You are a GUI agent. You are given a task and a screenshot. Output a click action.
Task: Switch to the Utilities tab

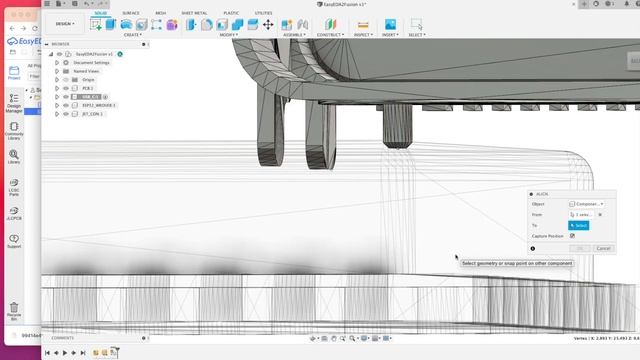pos(263,13)
